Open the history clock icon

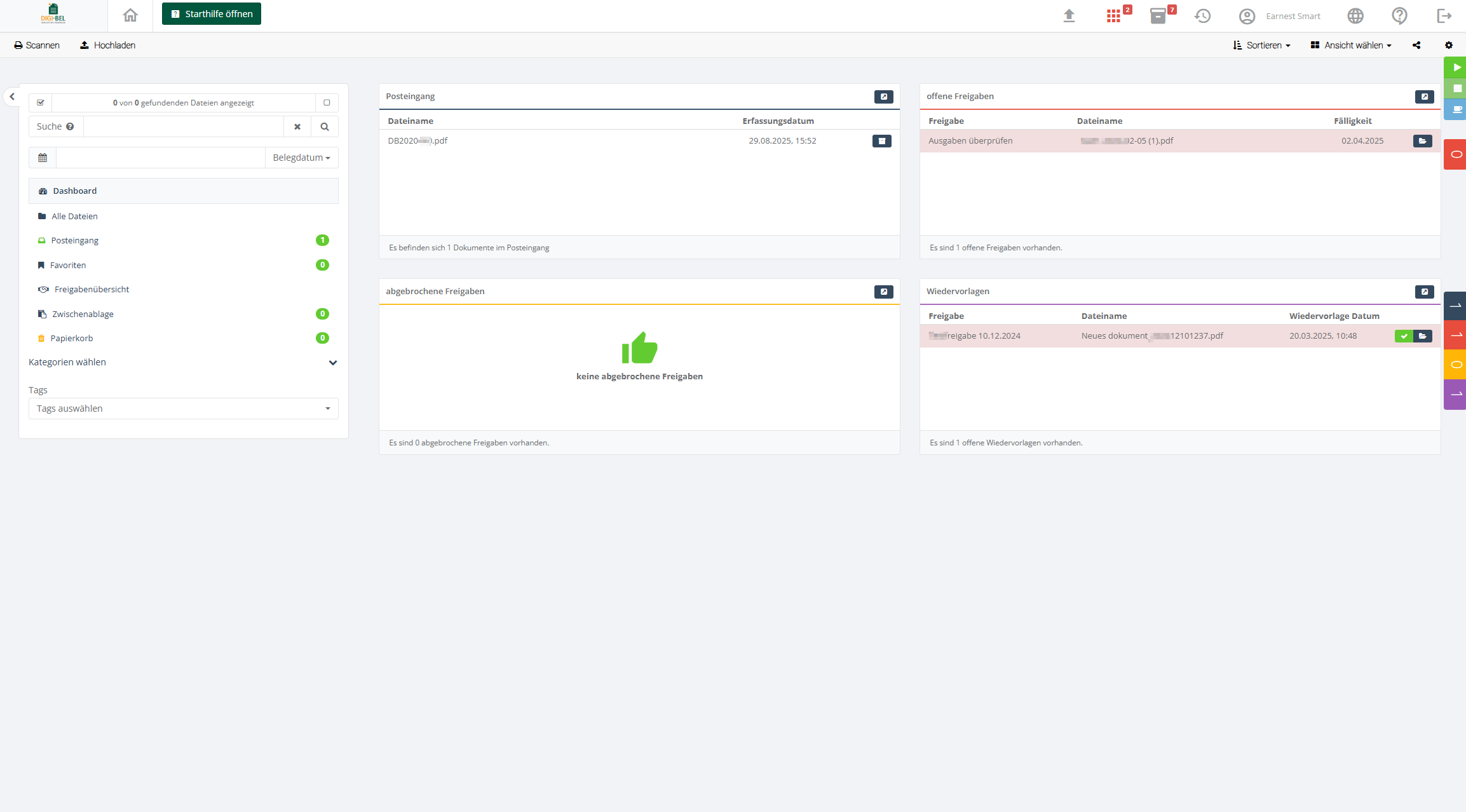point(1202,16)
